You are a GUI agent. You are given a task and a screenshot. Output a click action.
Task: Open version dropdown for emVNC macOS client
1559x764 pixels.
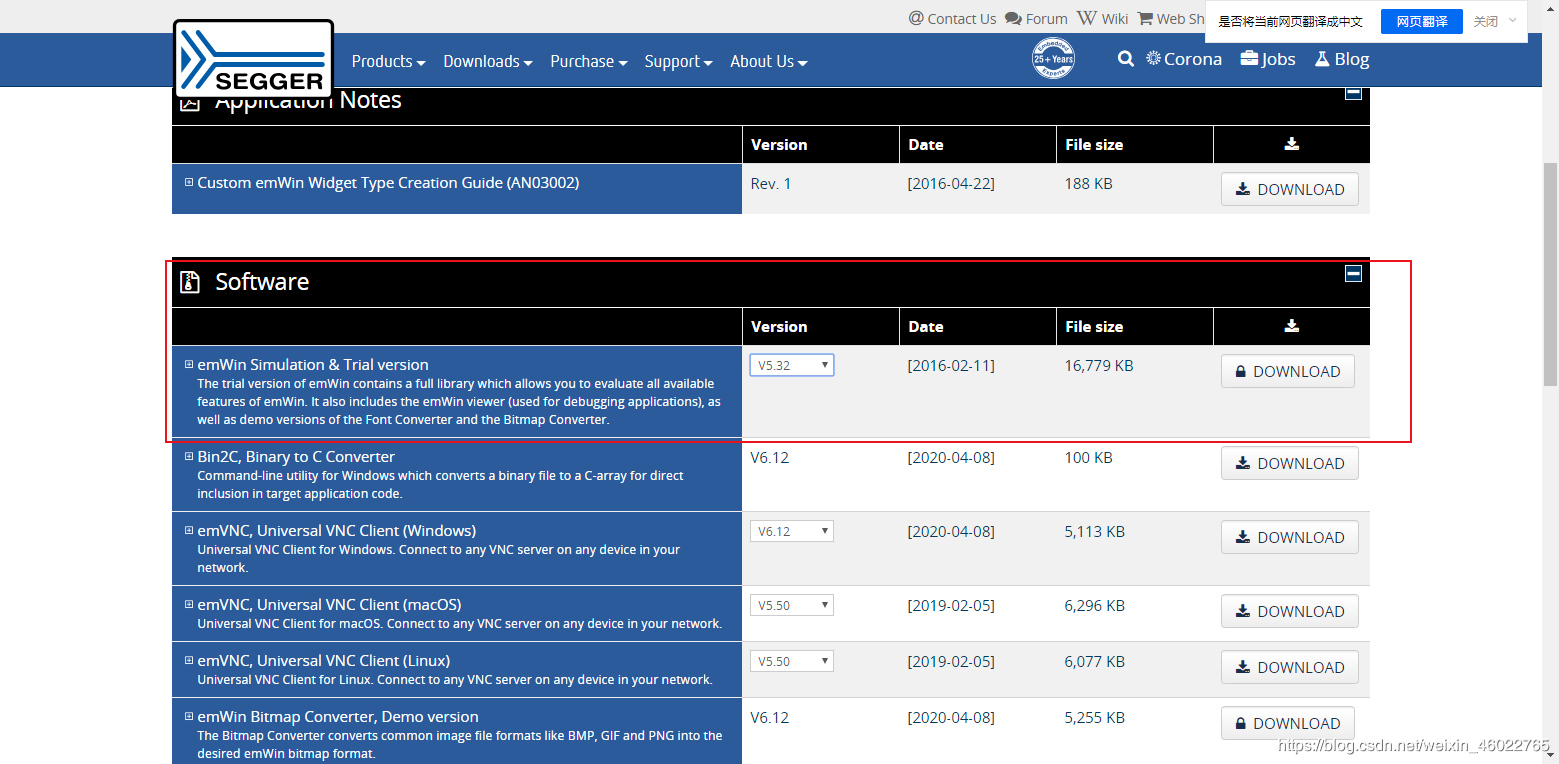(x=792, y=605)
